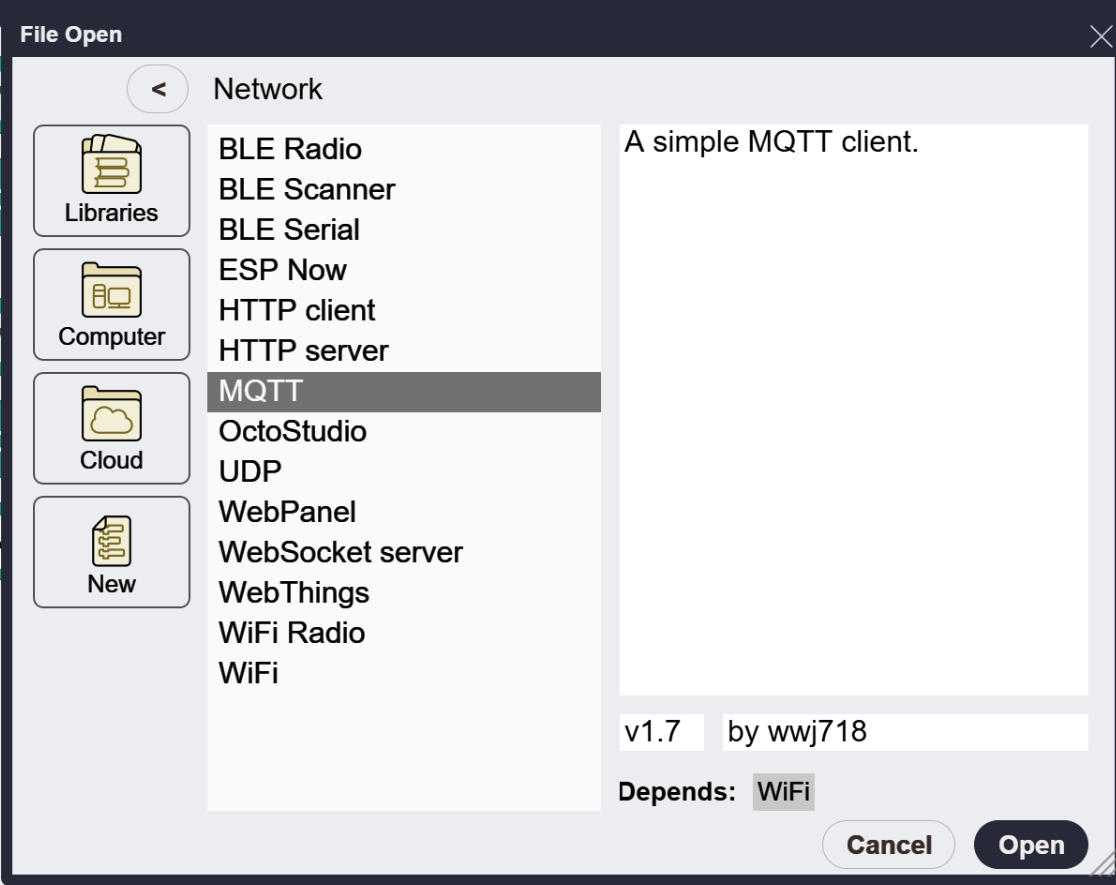Screen dimensions: 1116x885
Task: Select WebThings library
Action: tap(404, 593)
